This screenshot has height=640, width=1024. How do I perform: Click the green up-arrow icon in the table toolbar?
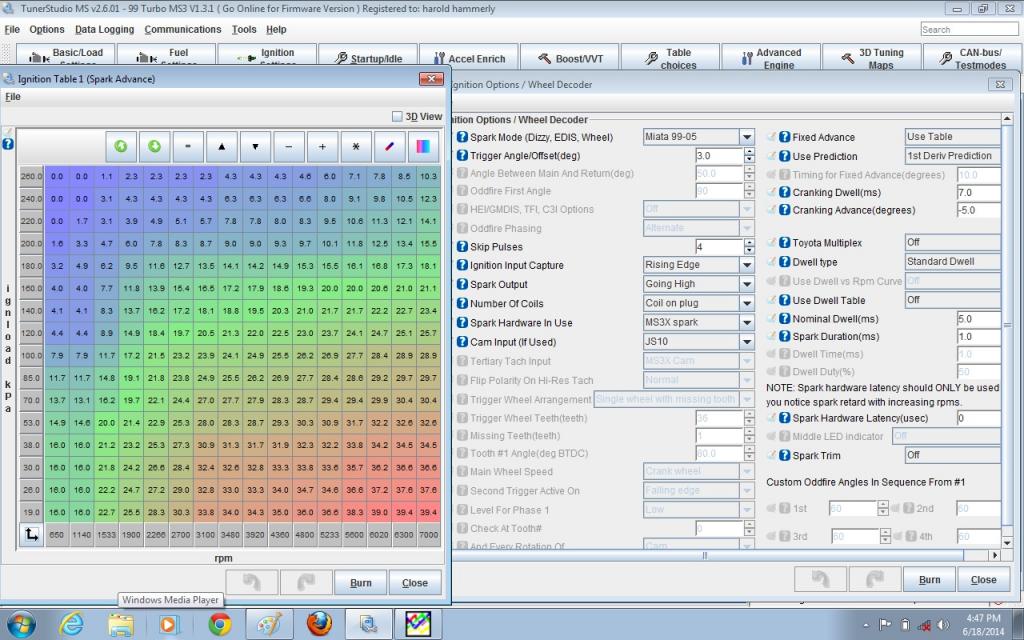121,146
